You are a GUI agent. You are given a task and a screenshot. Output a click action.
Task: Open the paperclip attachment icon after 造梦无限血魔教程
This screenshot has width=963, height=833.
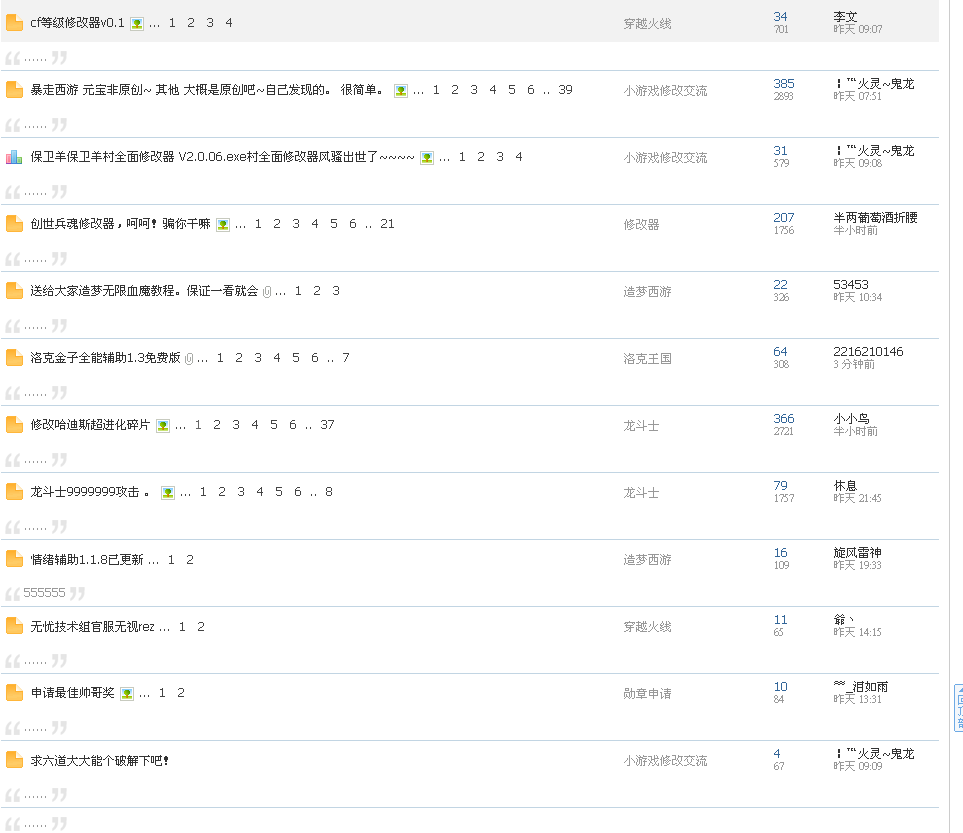[267, 292]
